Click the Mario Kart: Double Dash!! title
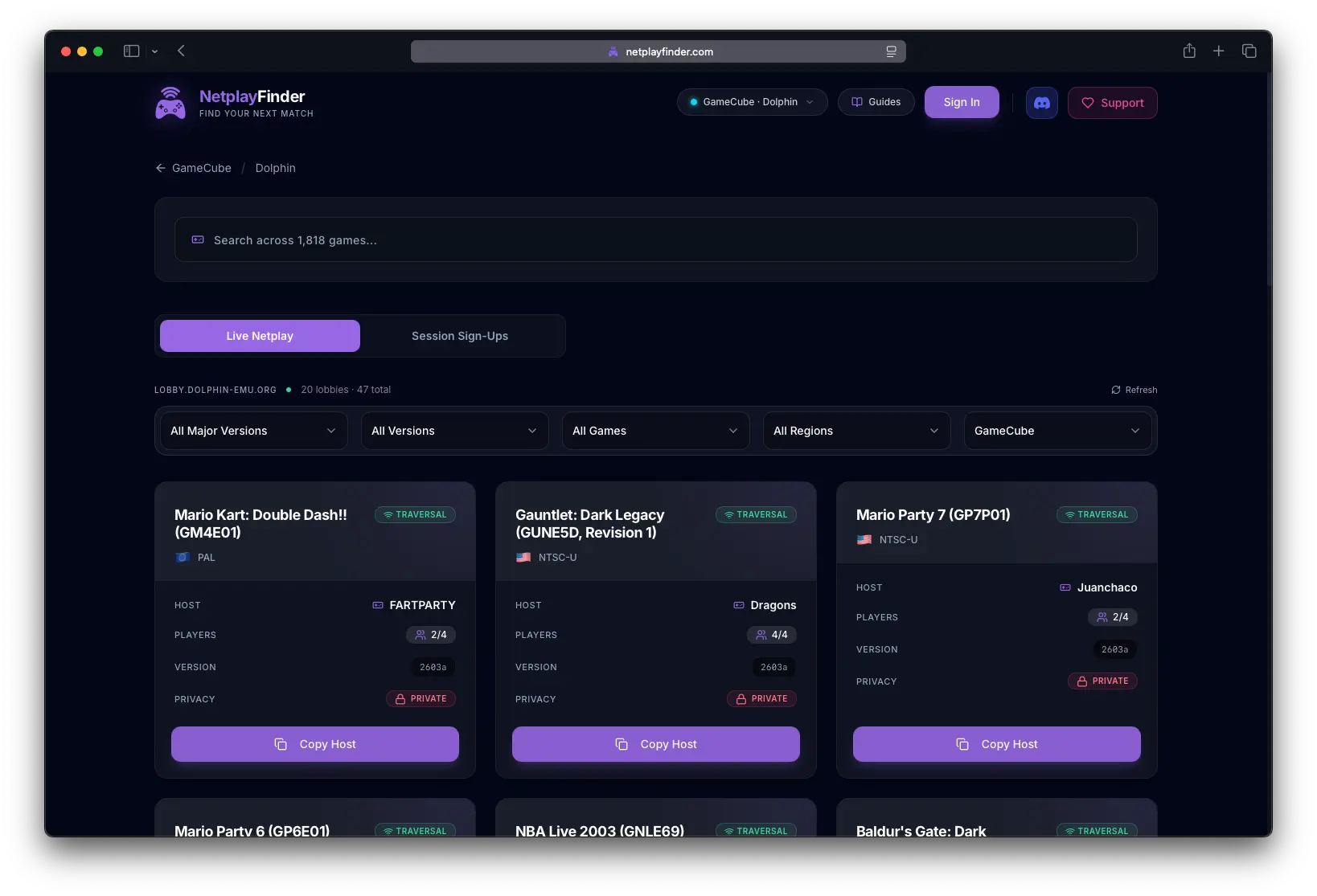Viewport: 1317px width, 896px height. click(x=261, y=524)
